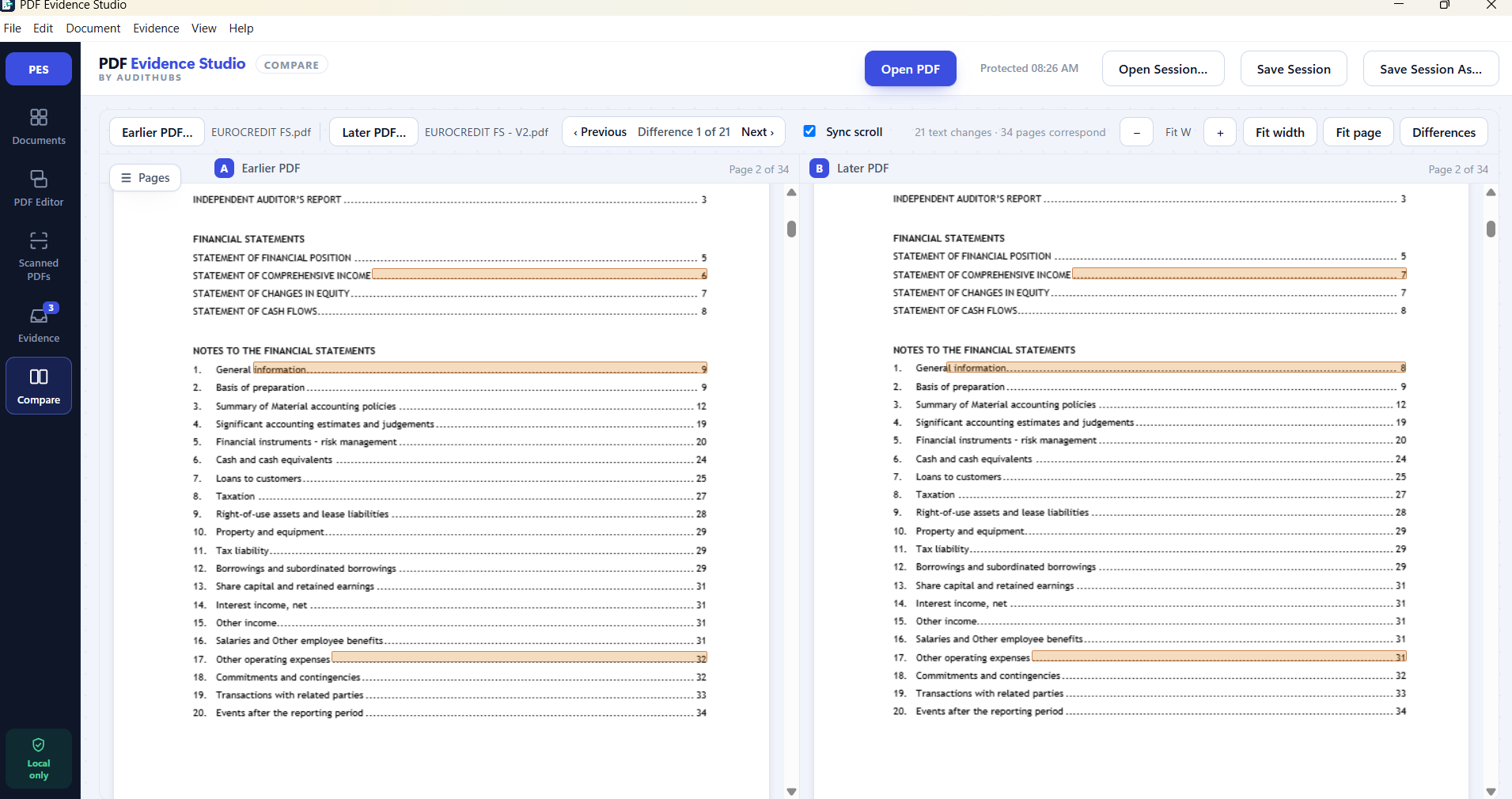Open Scanned PDFs sidebar section
The image size is (1512, 799).
(x=39, y=256)
